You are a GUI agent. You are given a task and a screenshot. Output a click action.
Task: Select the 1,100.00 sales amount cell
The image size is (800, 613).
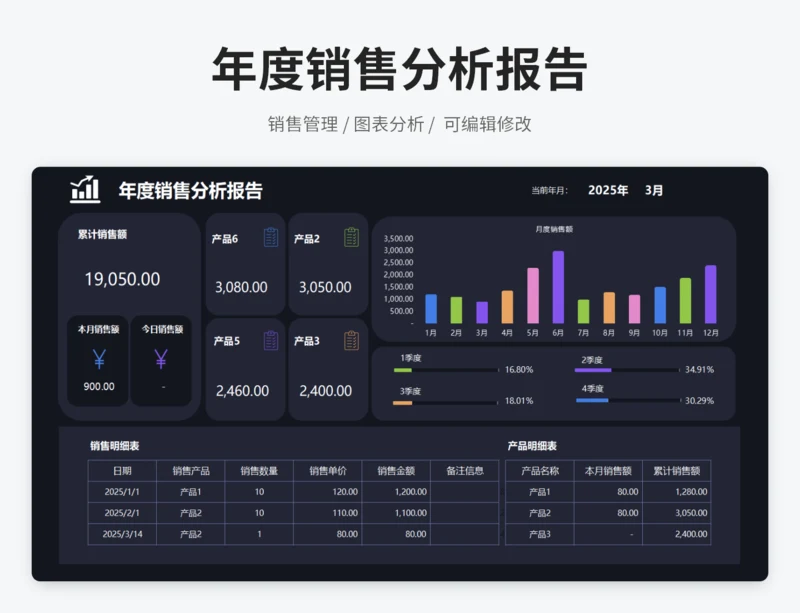coord(396,513)
